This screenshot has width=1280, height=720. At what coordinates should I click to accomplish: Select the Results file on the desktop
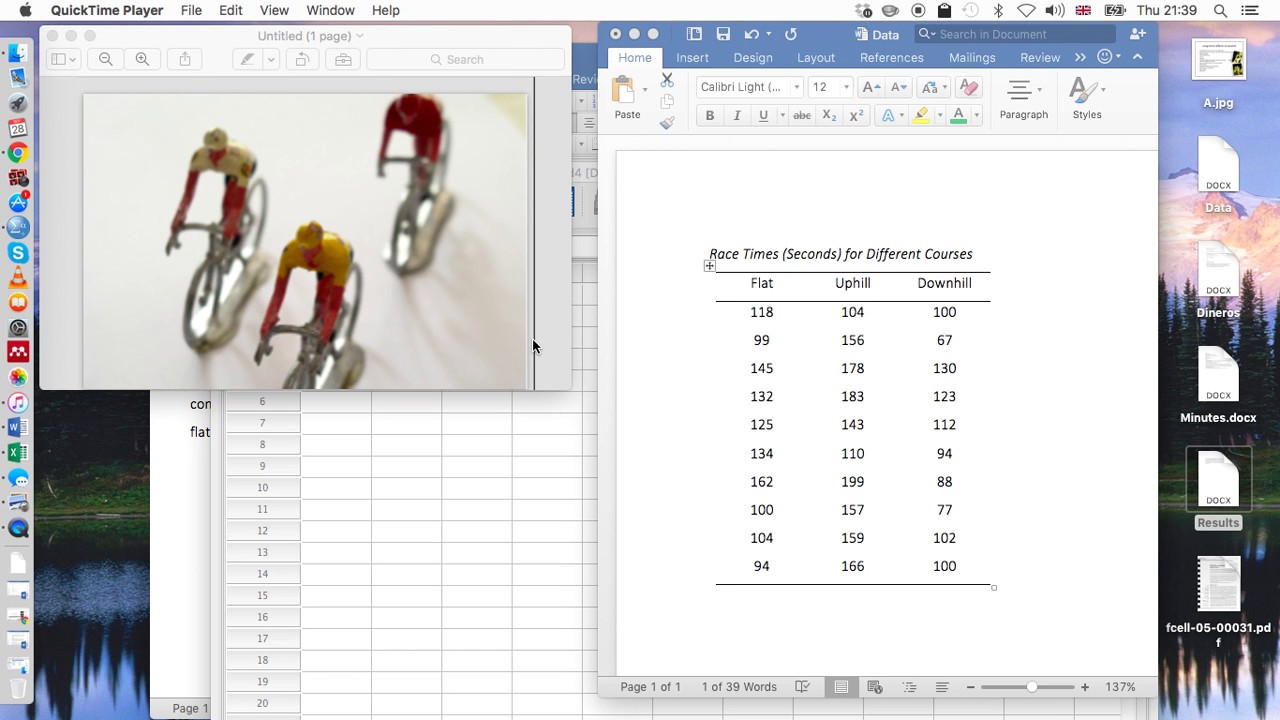point(1218,490)
